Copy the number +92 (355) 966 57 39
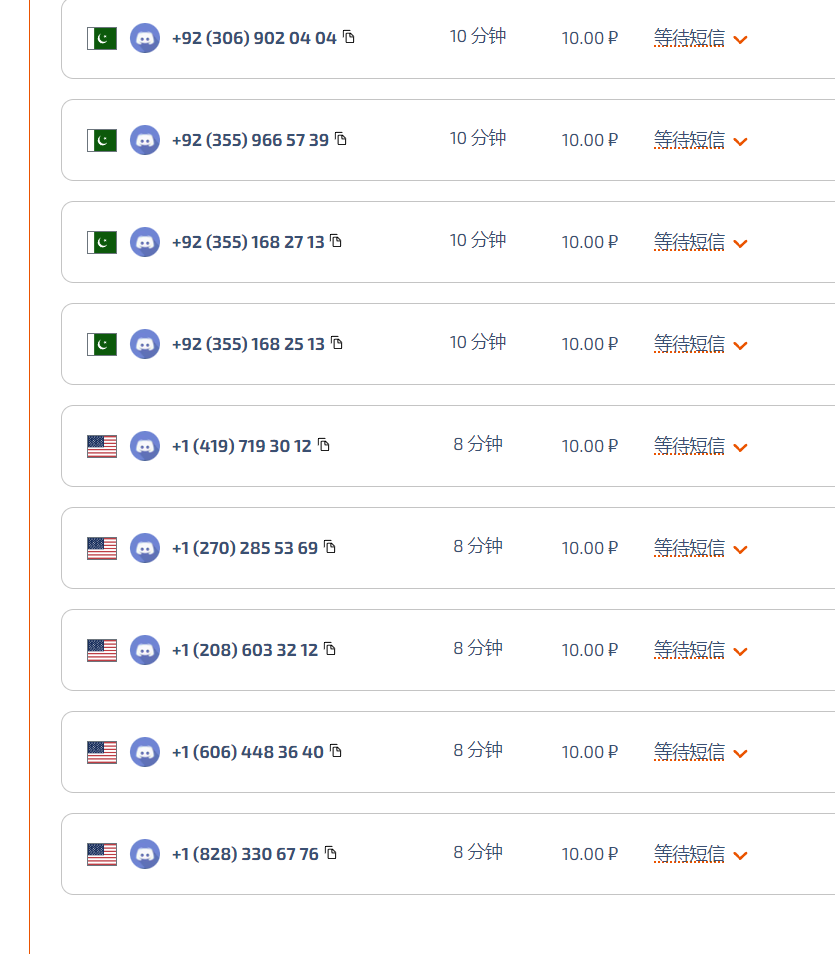The height and width of the screenshot is (954, 835). pos(341,139)
